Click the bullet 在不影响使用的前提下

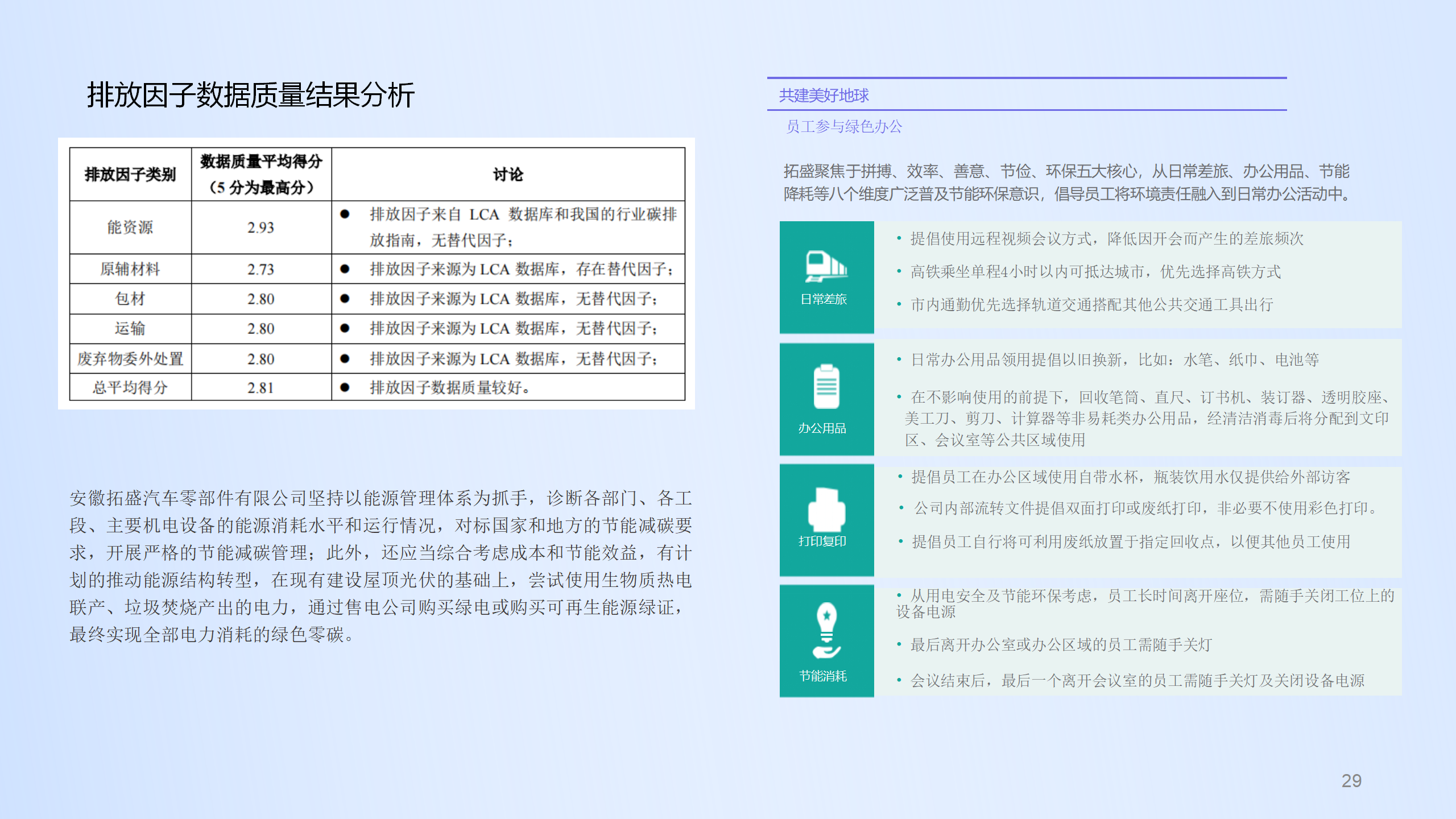coord(1147,419)
